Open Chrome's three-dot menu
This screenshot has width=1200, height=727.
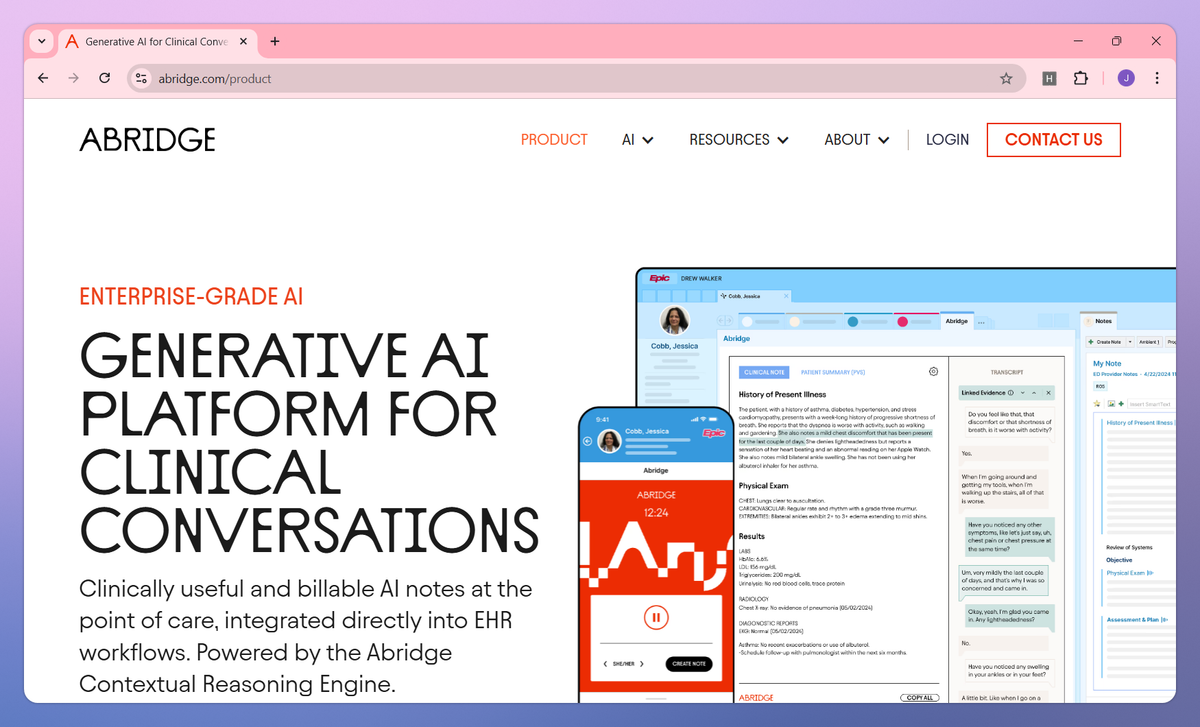click(1157, 78)
